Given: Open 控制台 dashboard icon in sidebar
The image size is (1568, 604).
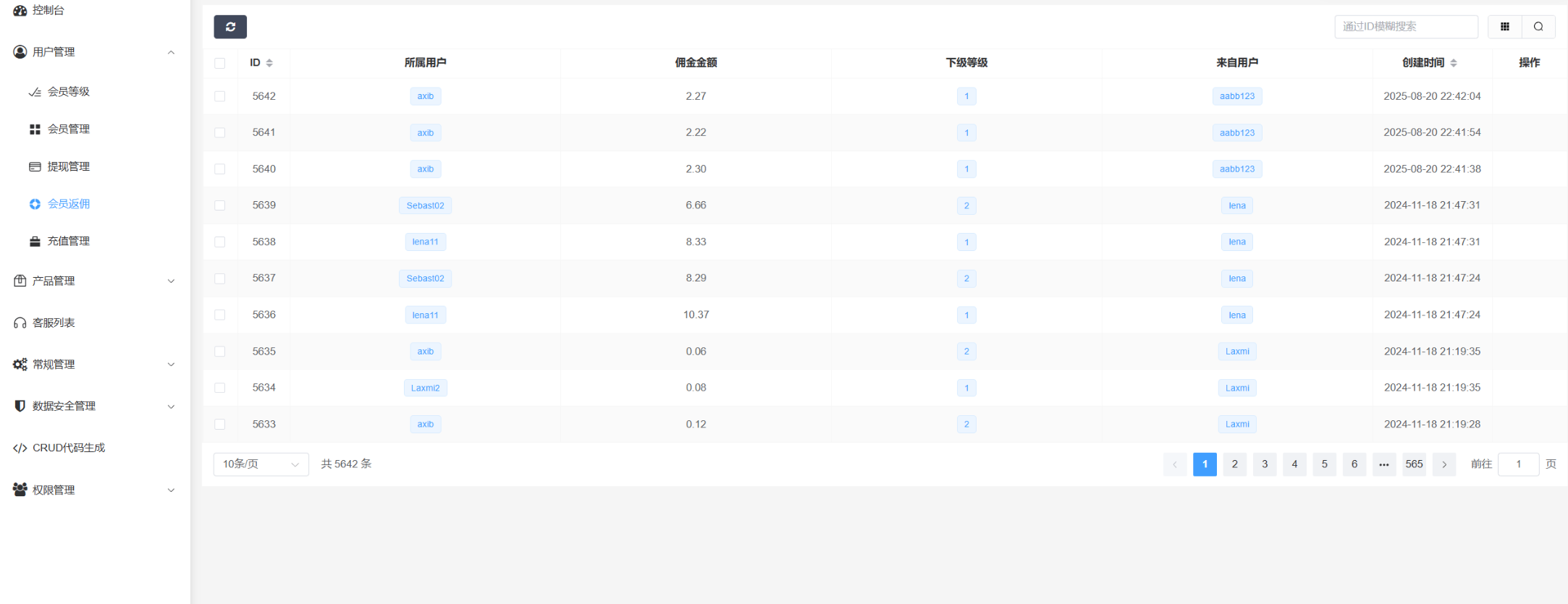Looking at the screenshot, I should [x=20, y=10].
